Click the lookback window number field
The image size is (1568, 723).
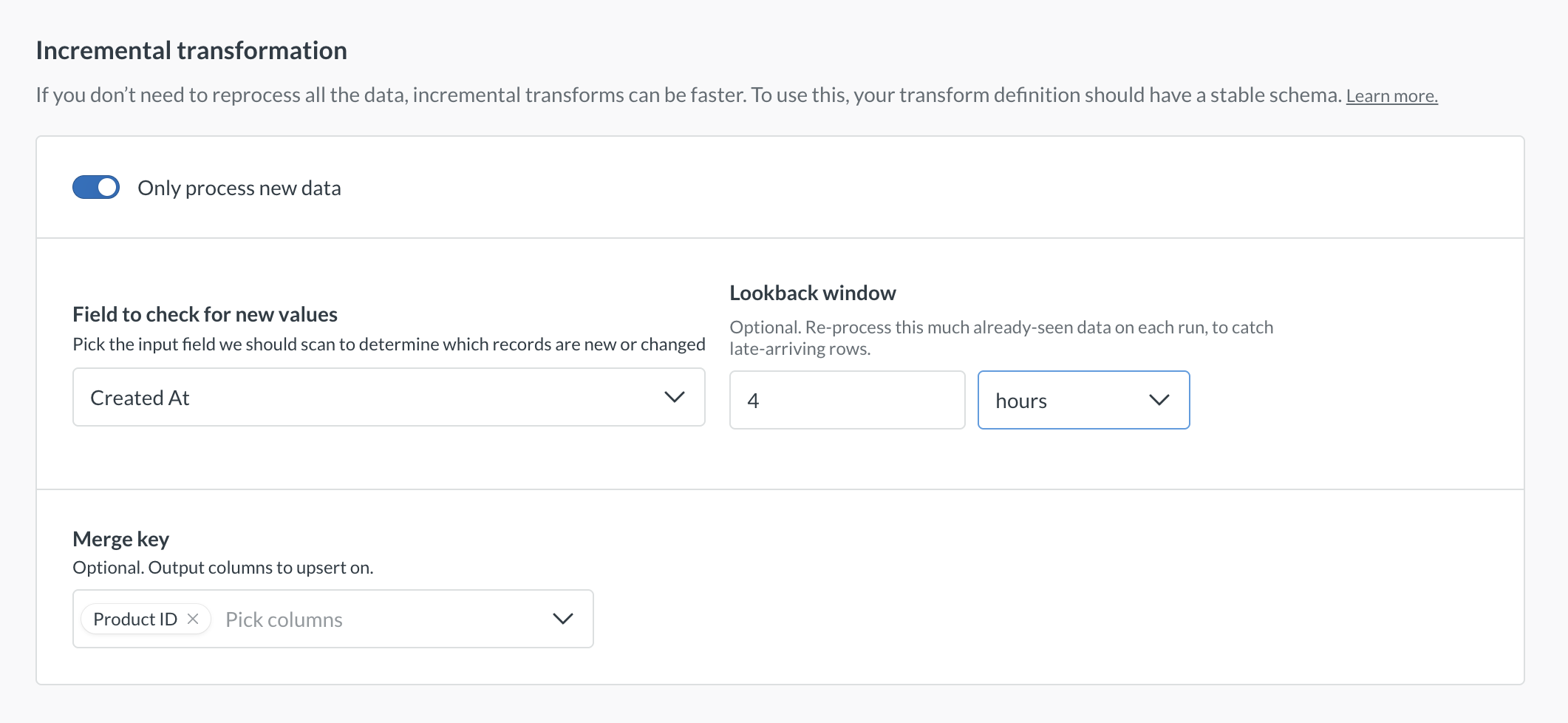pyautogui.click(x=847, y=400)
